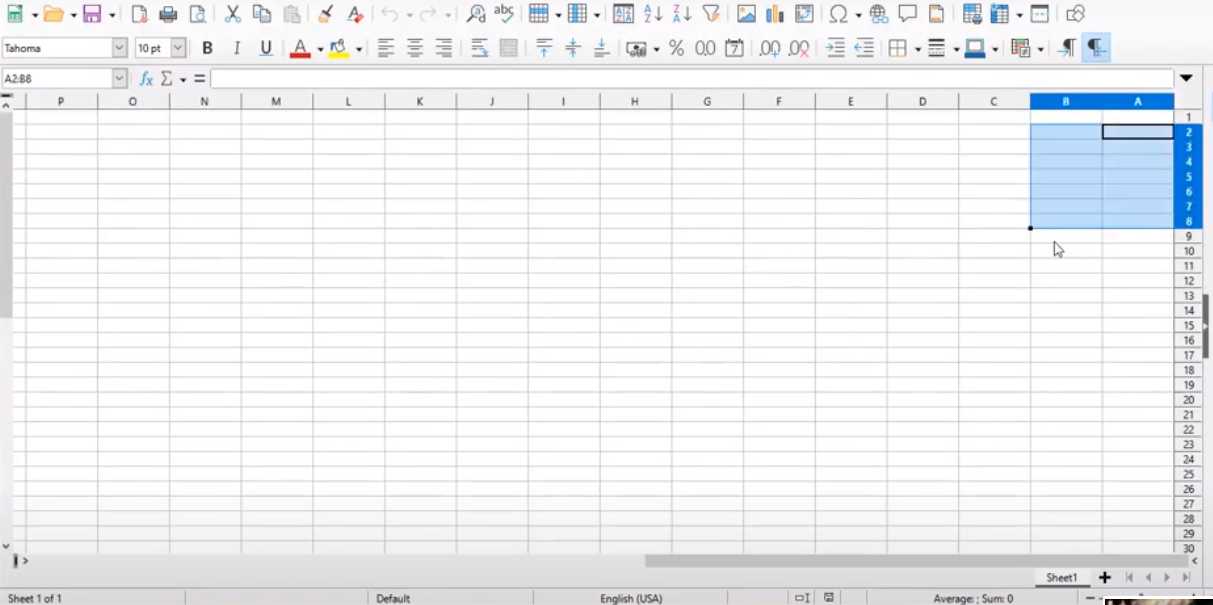Open Find and Replace

[x=476, y=14]
